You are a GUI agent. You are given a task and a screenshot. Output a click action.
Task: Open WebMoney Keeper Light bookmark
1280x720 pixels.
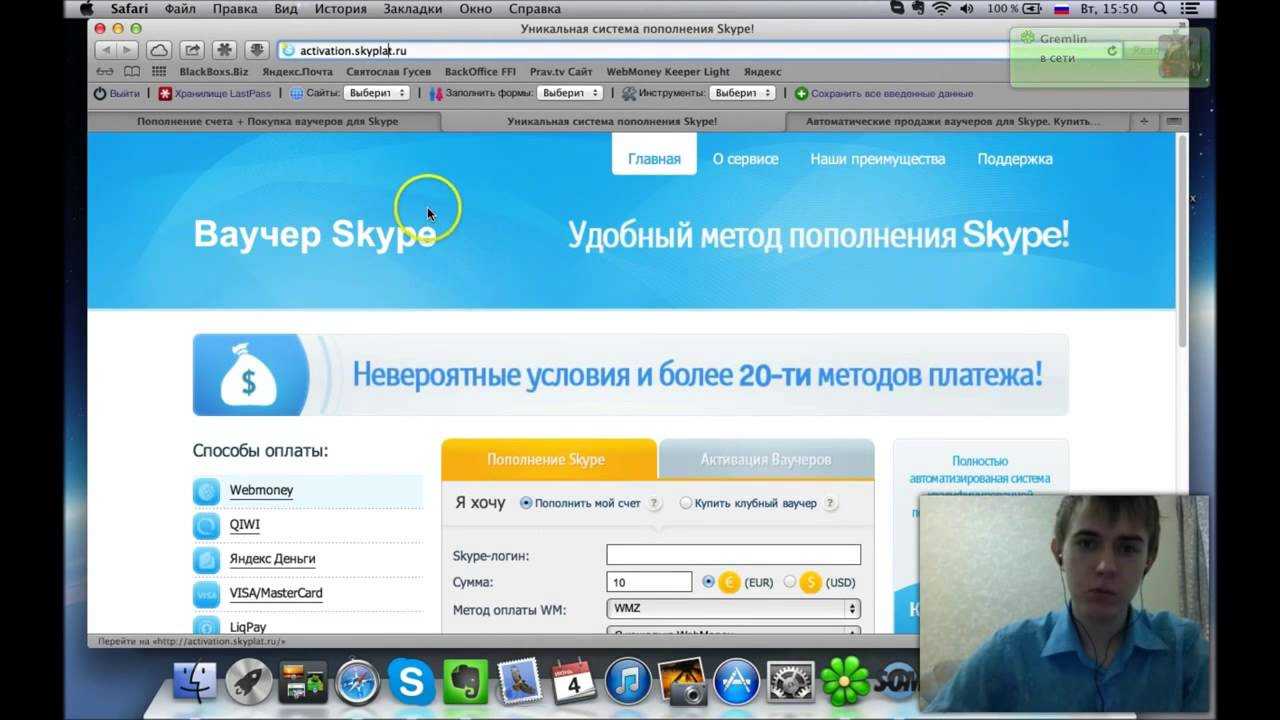point(668,72)
